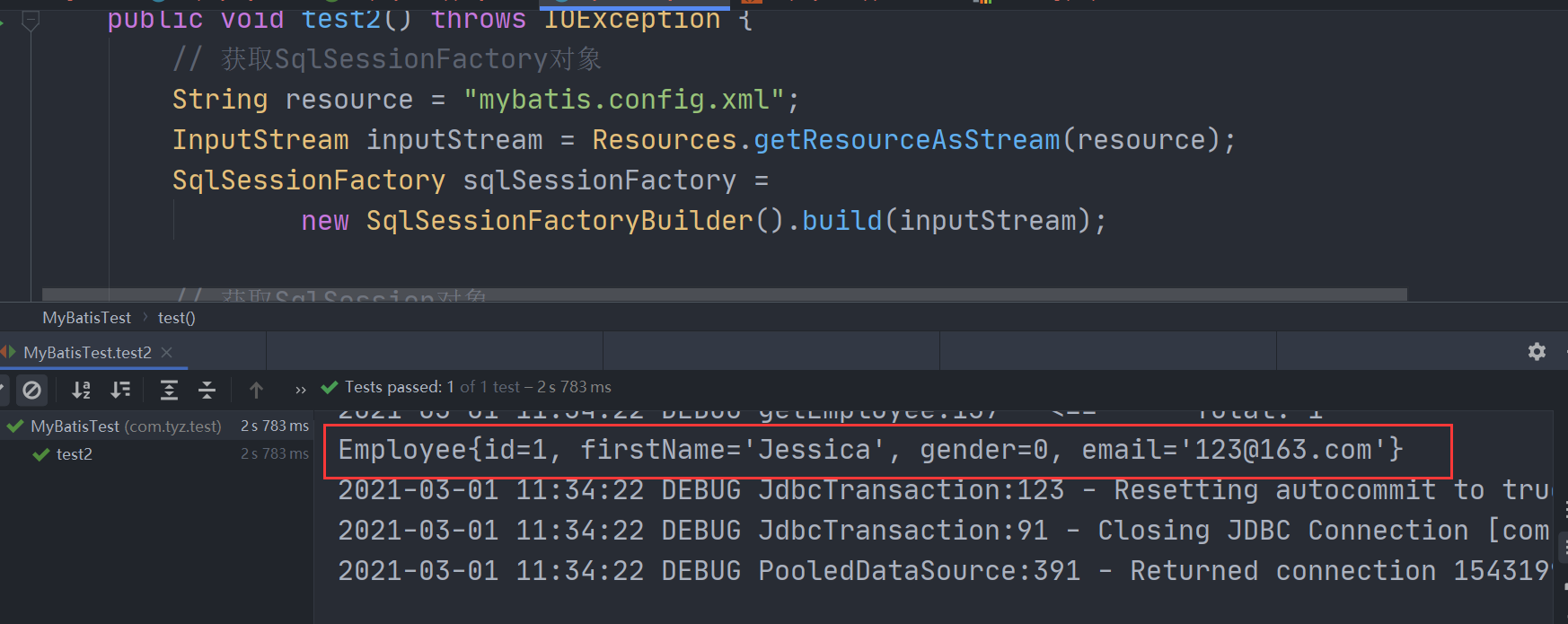Click the MyBatisTest row duration value
1568x624 pixels.
pos(275,426)
